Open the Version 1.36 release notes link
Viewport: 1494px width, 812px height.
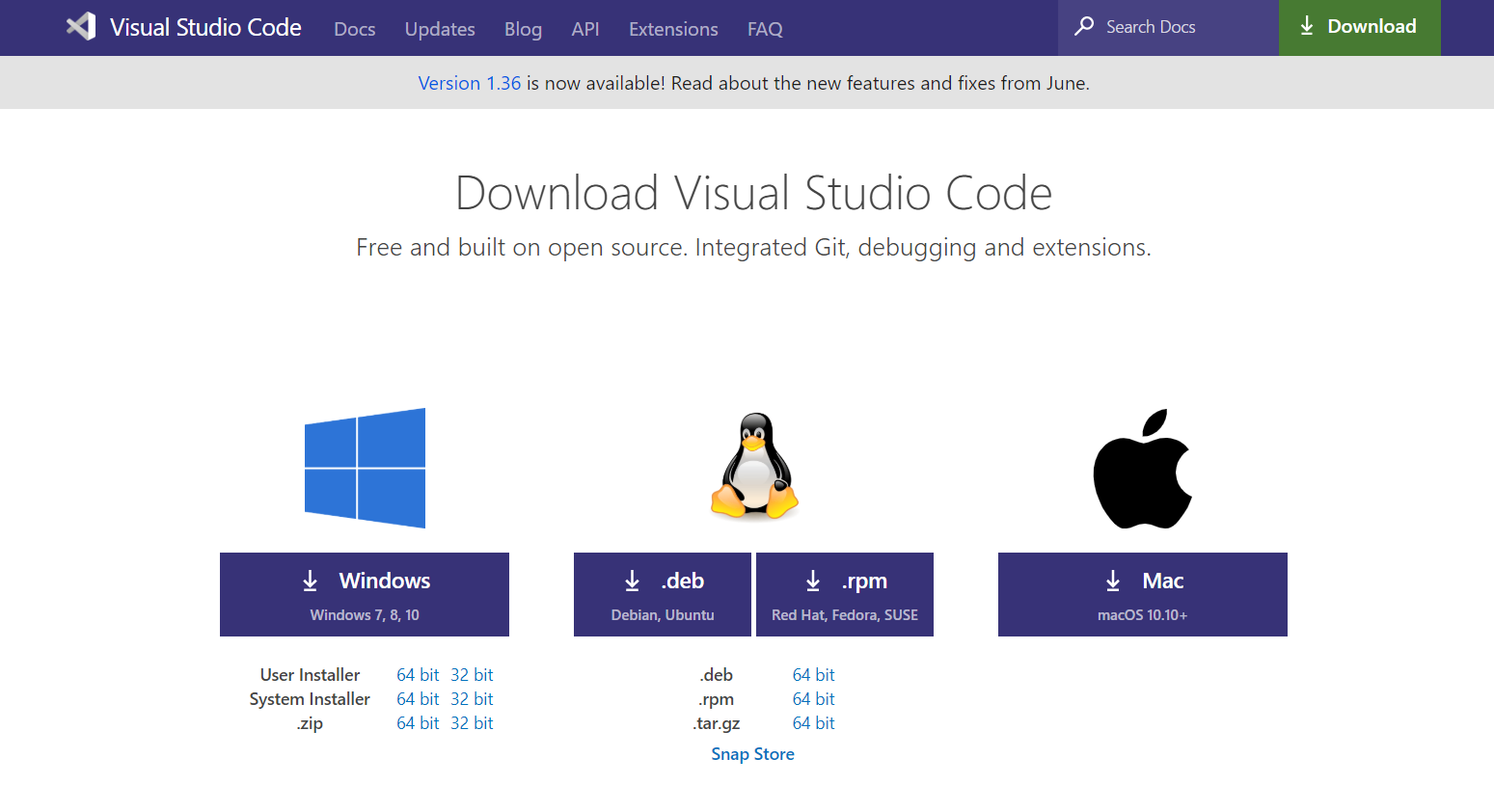tap(470, 83)
